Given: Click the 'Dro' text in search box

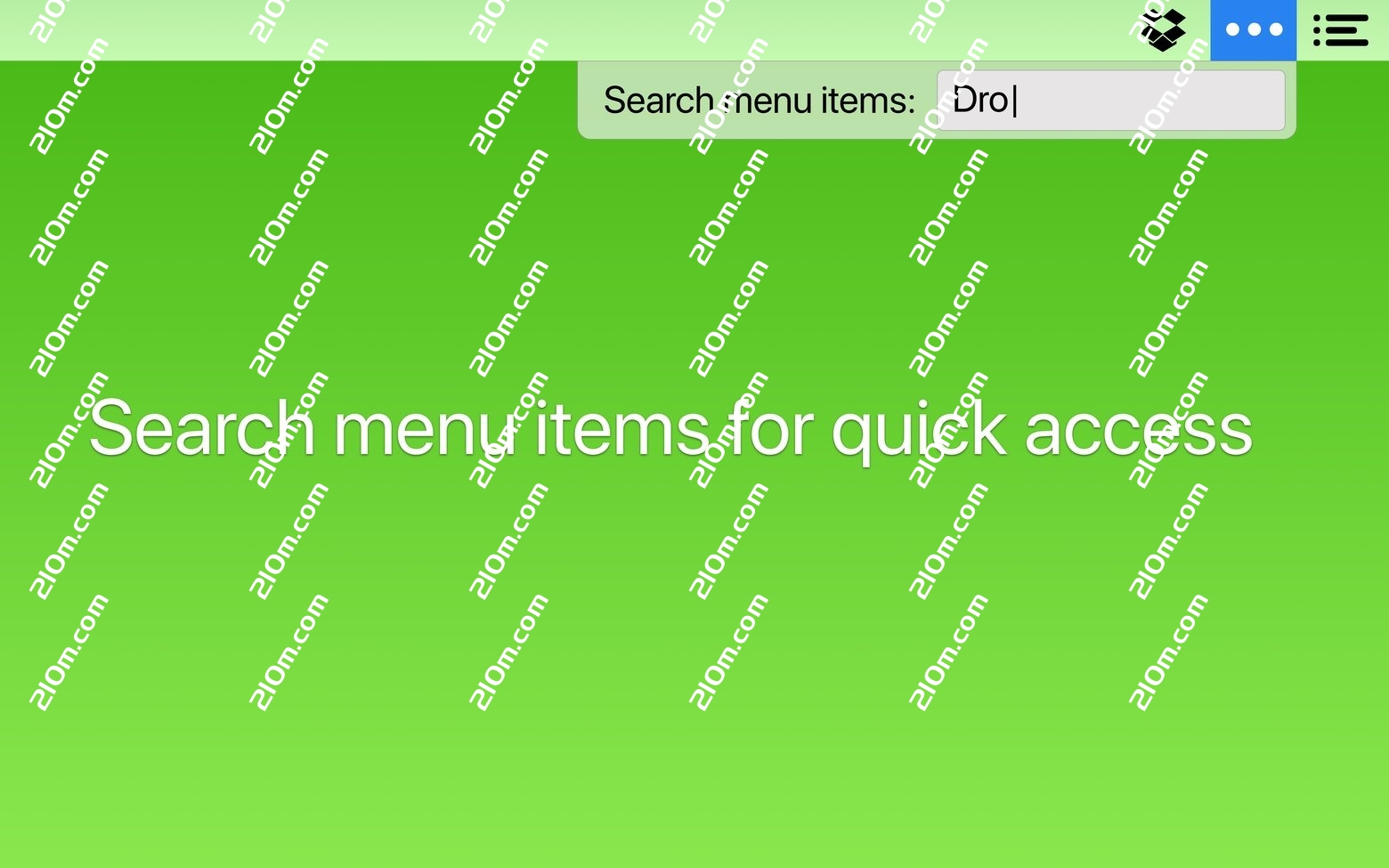Looking at the screenshot, I should click(980, 101).
